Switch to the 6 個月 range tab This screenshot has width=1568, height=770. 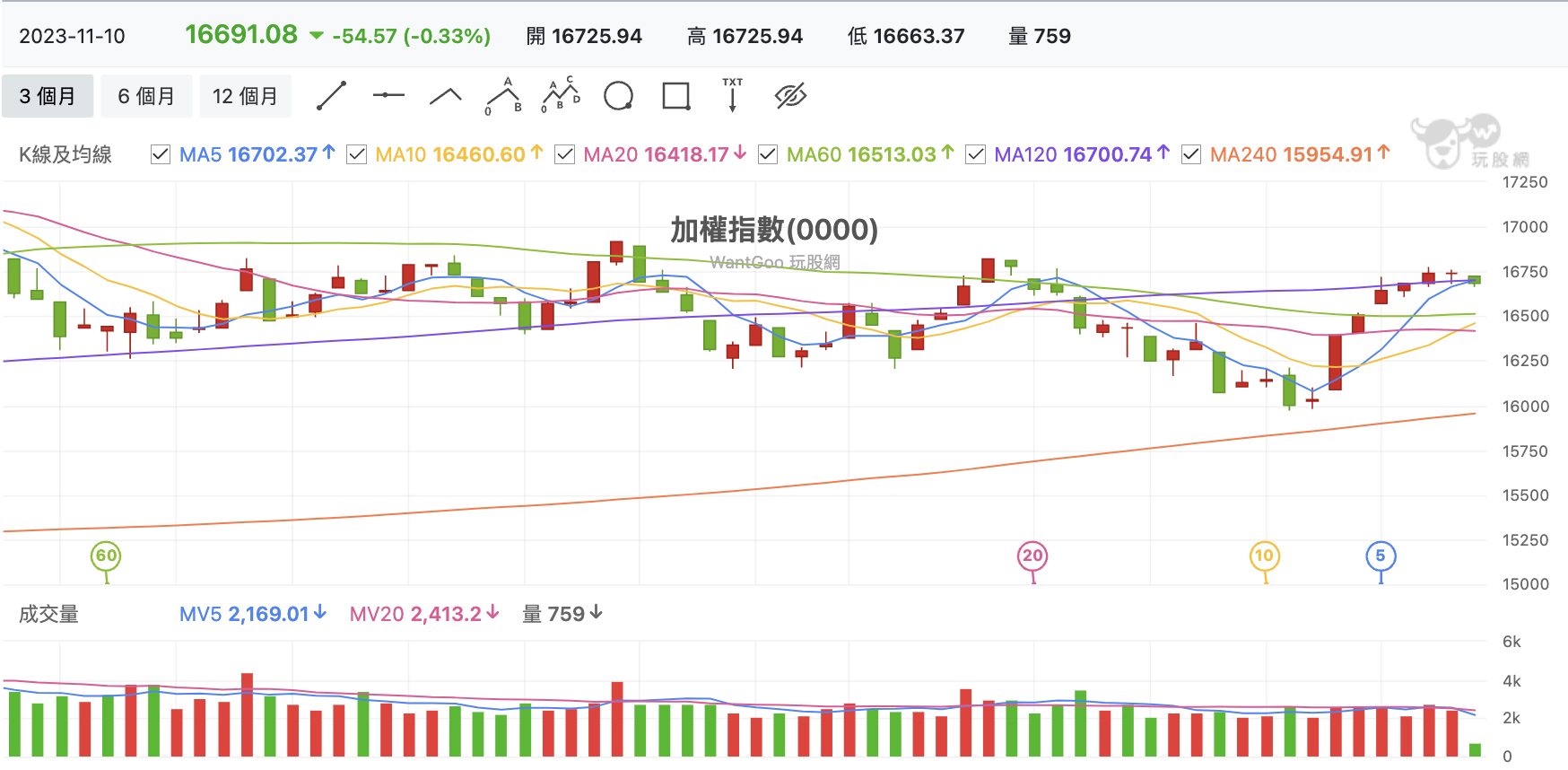(x=146, y=96)
